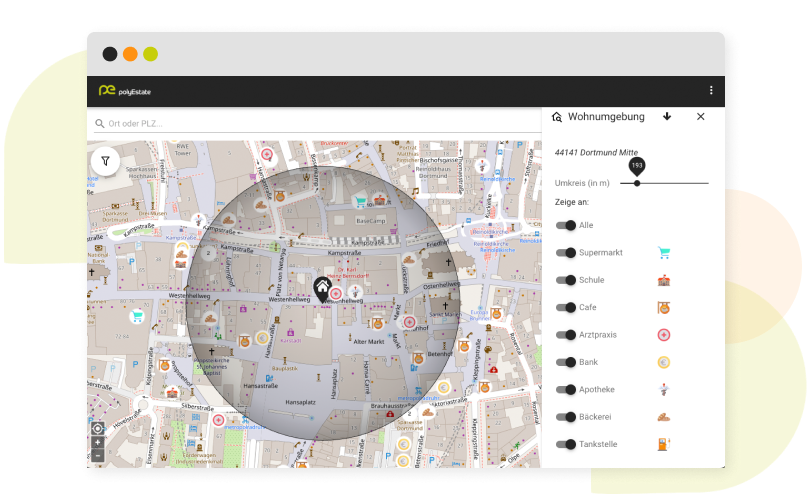Click the map zoom out button
This screenshot has height=500, width=812.
click(x=97, y=455)
